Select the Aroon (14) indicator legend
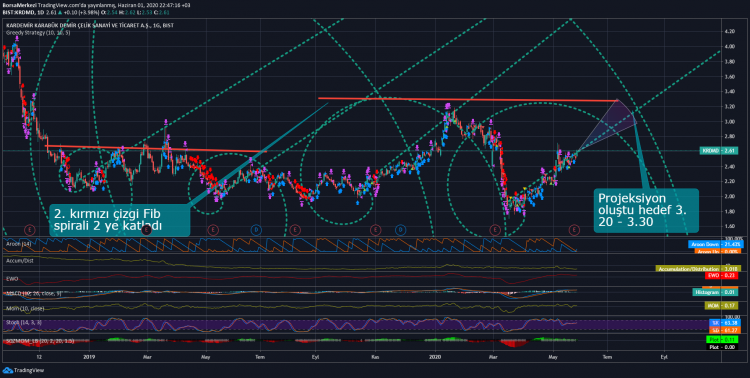 (18, 244)
